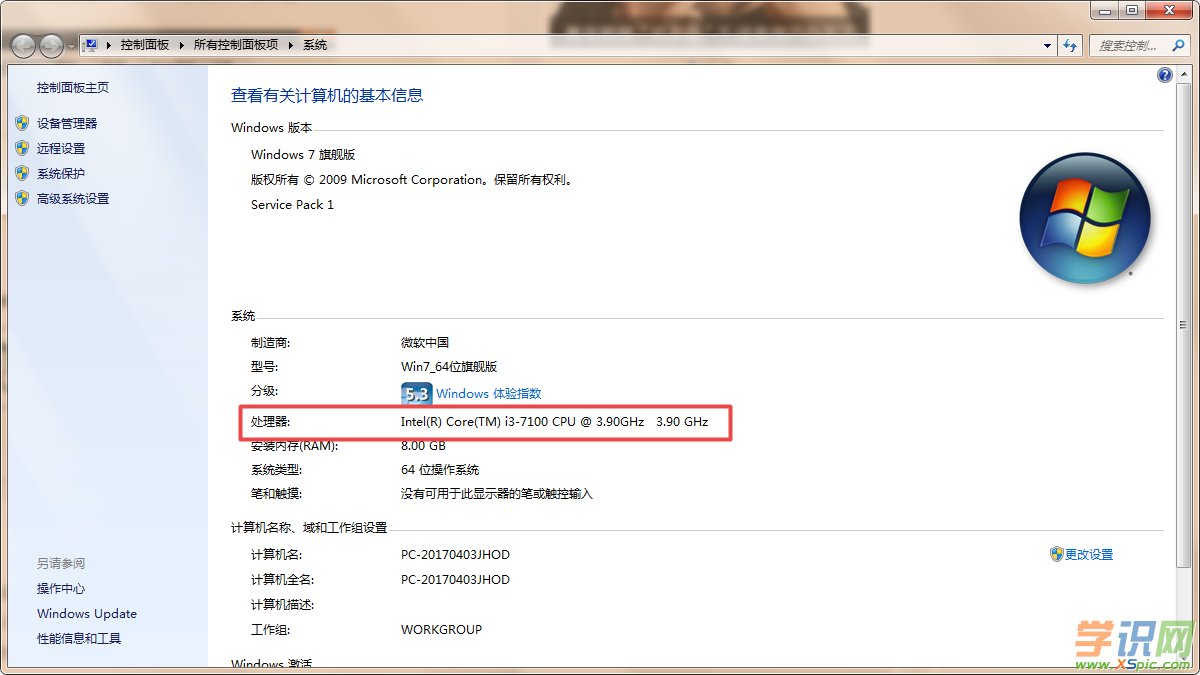1200x675 pixels.
Task: Click the 搜索控制面板 search box
Action: tap(1128, 45)
